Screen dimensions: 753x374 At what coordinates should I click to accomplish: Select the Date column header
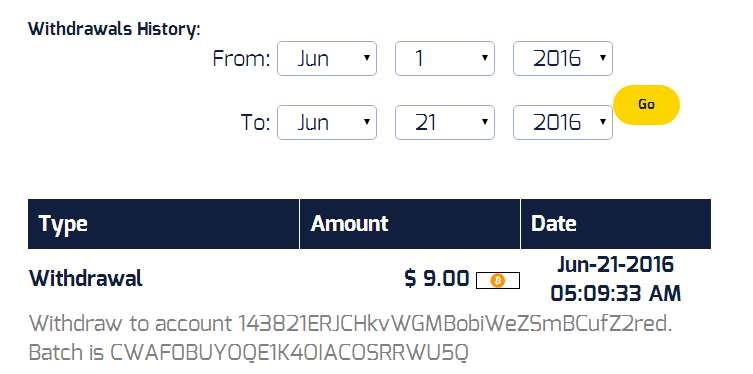616,224
